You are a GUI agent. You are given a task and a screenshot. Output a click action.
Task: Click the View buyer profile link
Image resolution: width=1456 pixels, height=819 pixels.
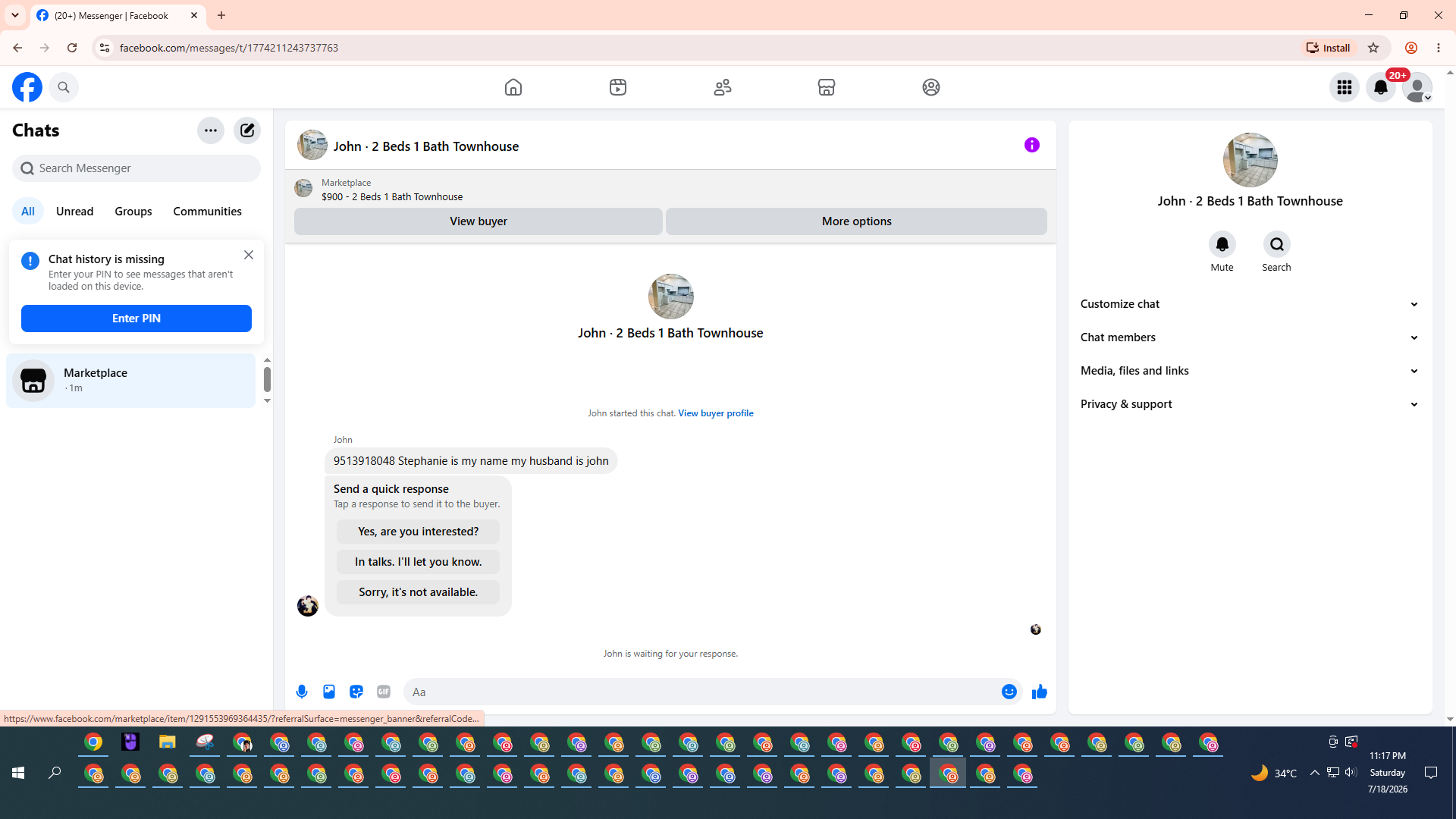pyautogui.click(x=716, y=413)
